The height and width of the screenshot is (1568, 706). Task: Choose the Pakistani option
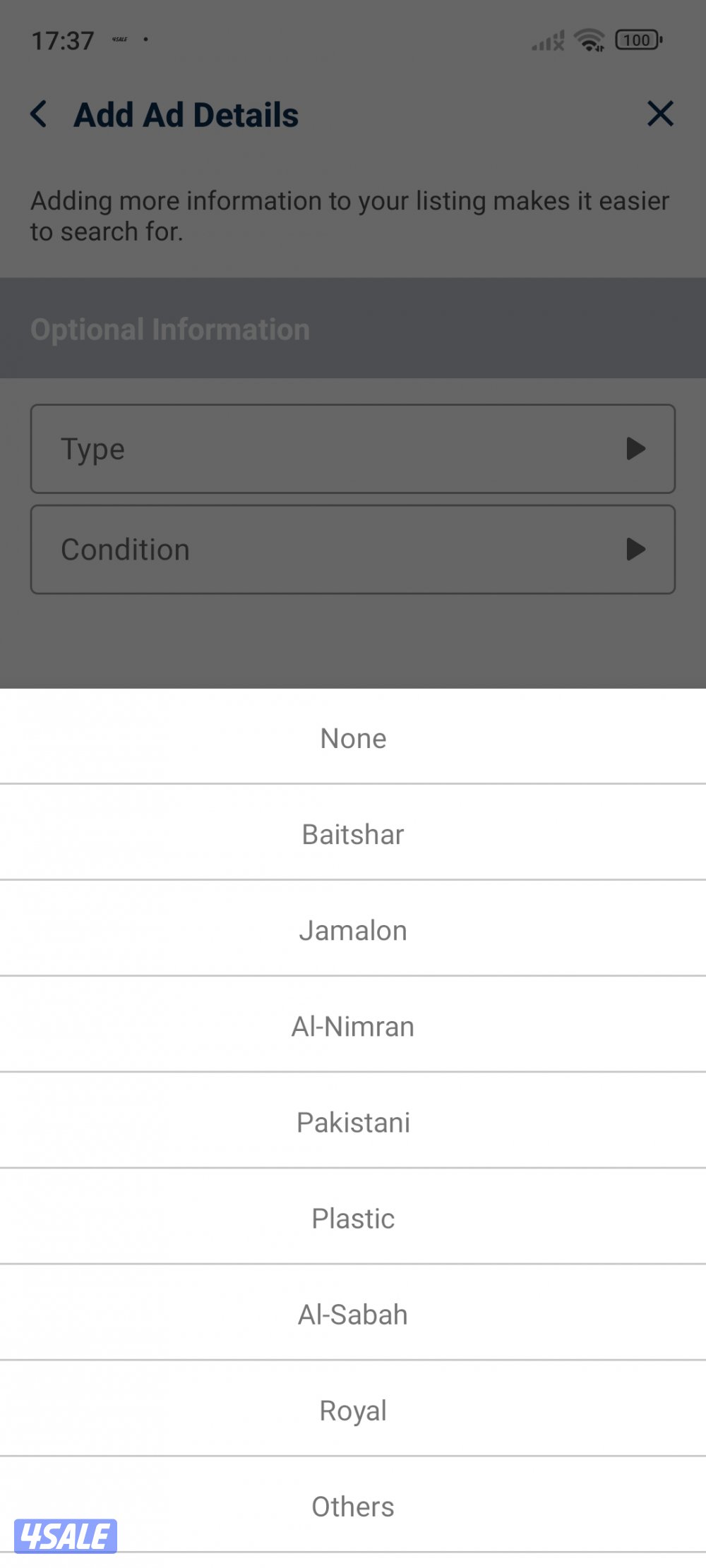(353, 1122)
